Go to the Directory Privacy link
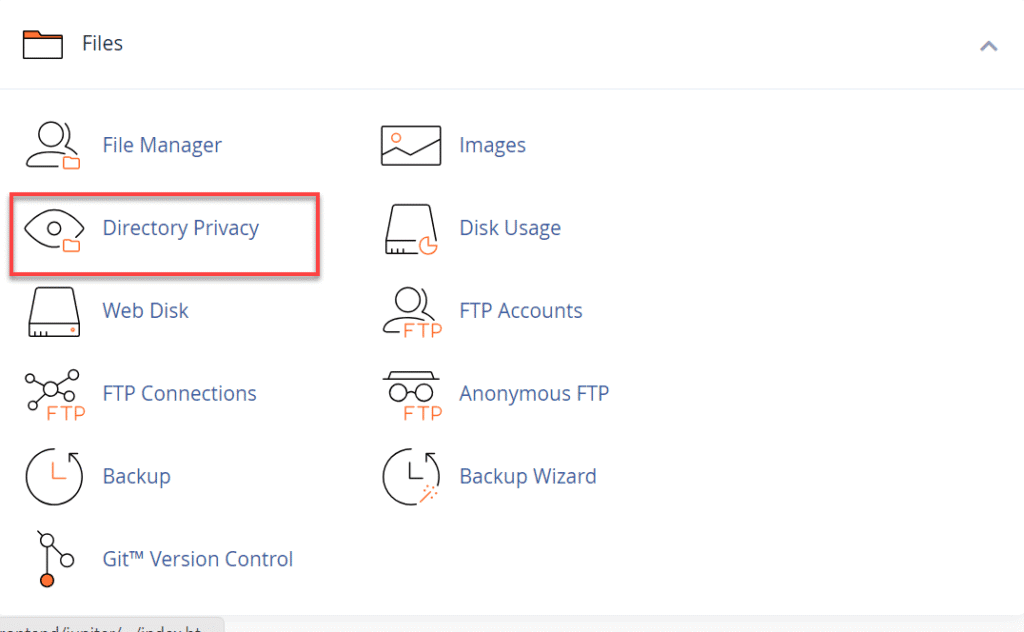The image size is (1024, 632). [180, 228]
